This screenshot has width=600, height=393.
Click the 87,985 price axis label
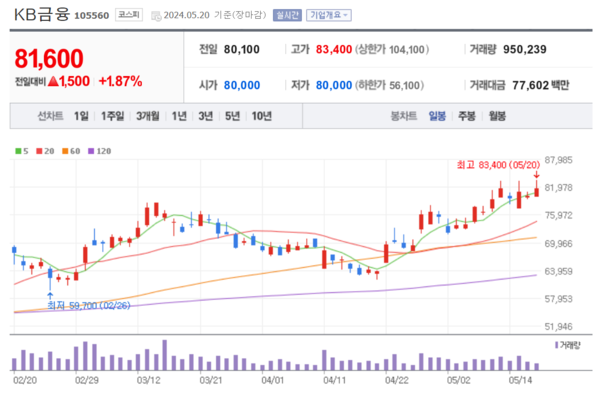click(x=559, y=160)
